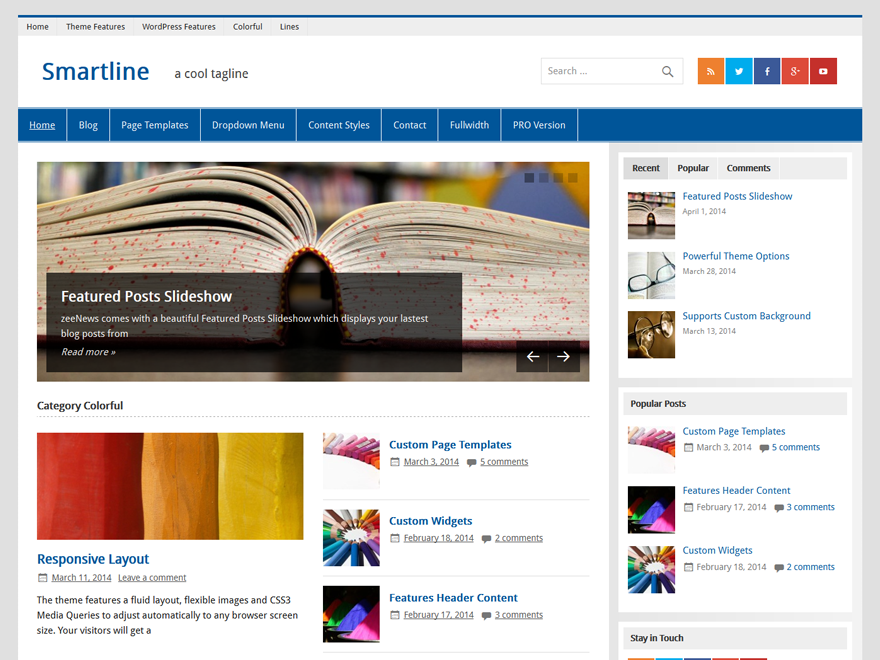The height and width of the screenshot is (660, 880).
Task: Open WordPress Features in top menu
Action: pyautogui.click(x=178, y=26)
